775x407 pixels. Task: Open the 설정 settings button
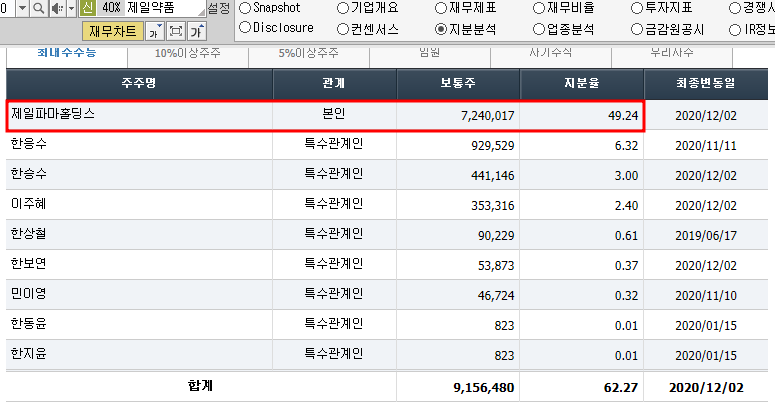click(219, 8)
